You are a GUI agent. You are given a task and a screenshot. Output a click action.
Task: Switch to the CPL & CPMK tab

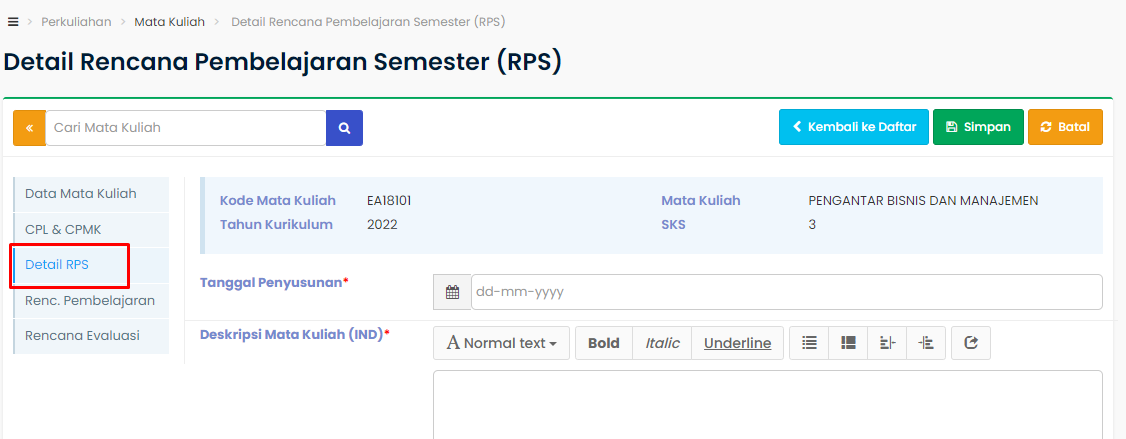(63, 229)
